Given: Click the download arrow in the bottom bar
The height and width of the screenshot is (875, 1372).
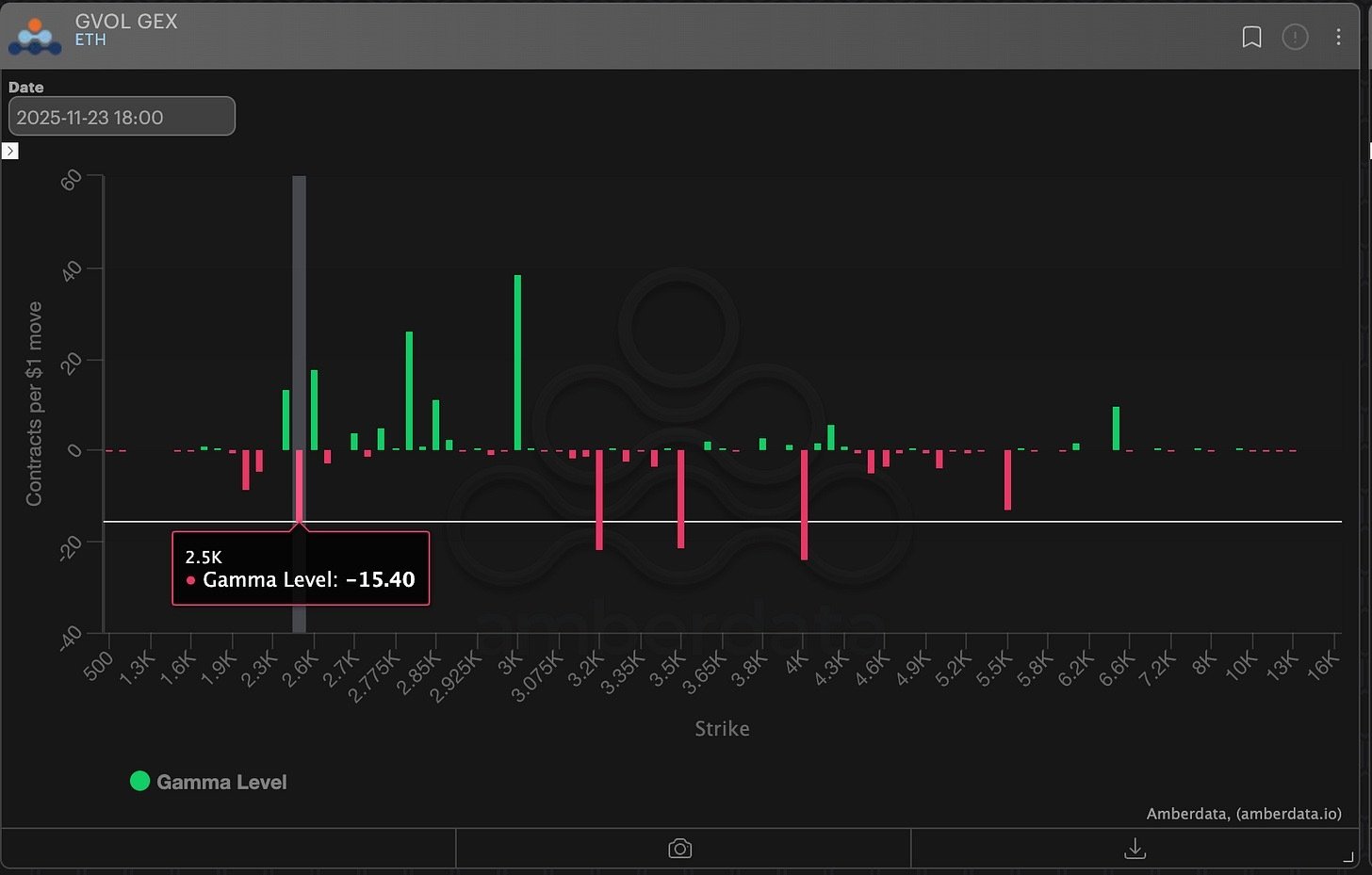Looking at the screenshot, I should pos(1135,849).
